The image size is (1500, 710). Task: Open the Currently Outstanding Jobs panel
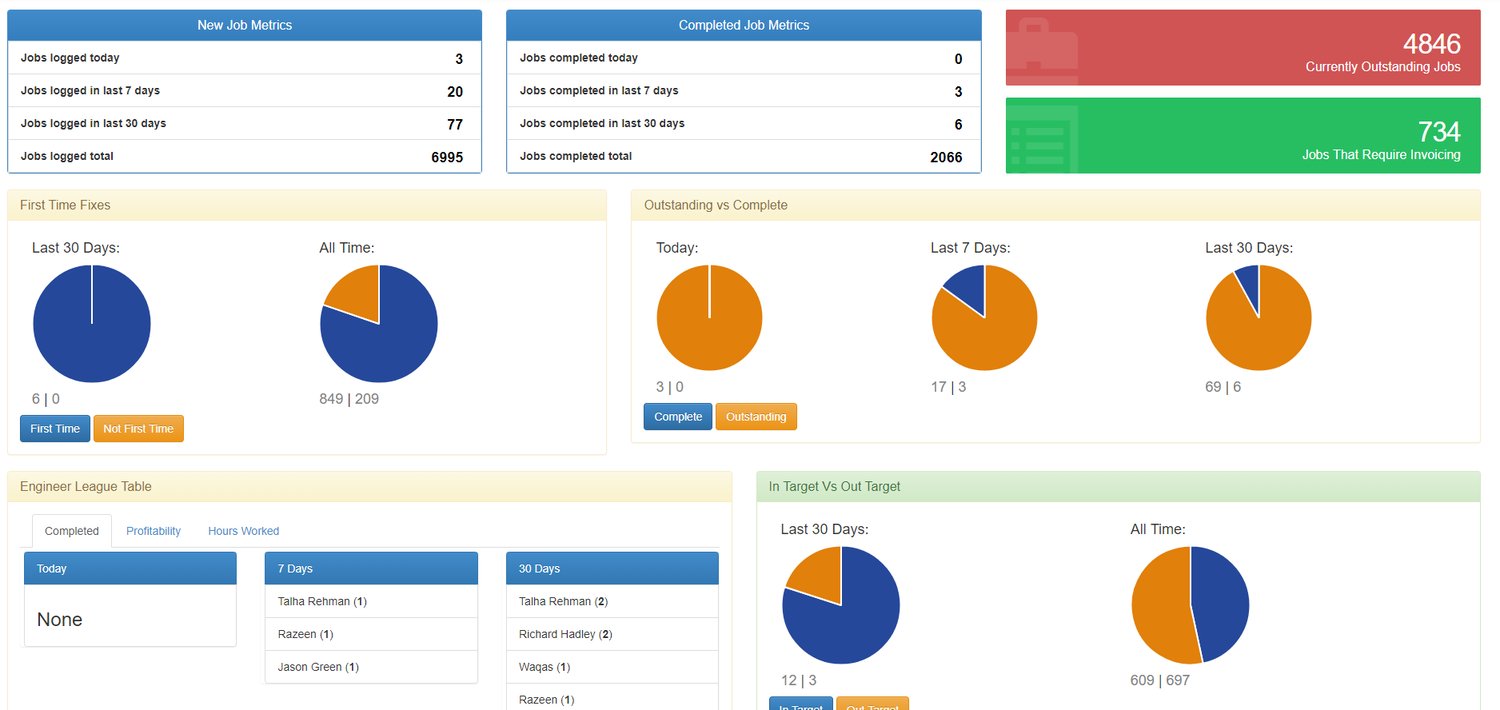pos(1240,46)
